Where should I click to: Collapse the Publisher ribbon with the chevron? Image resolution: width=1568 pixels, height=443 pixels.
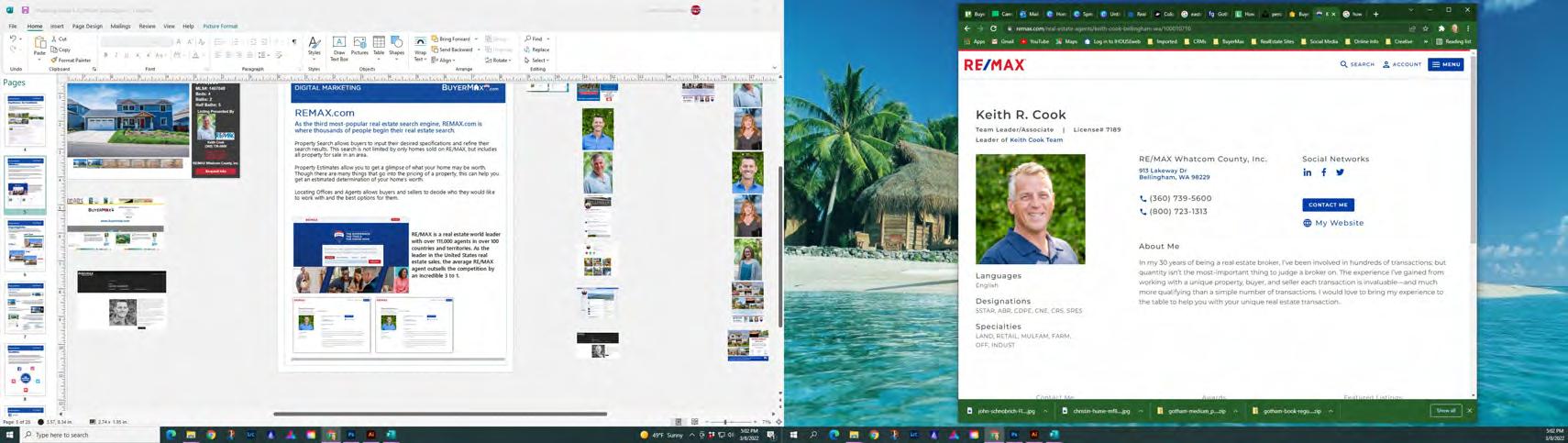tap(774, 68)
